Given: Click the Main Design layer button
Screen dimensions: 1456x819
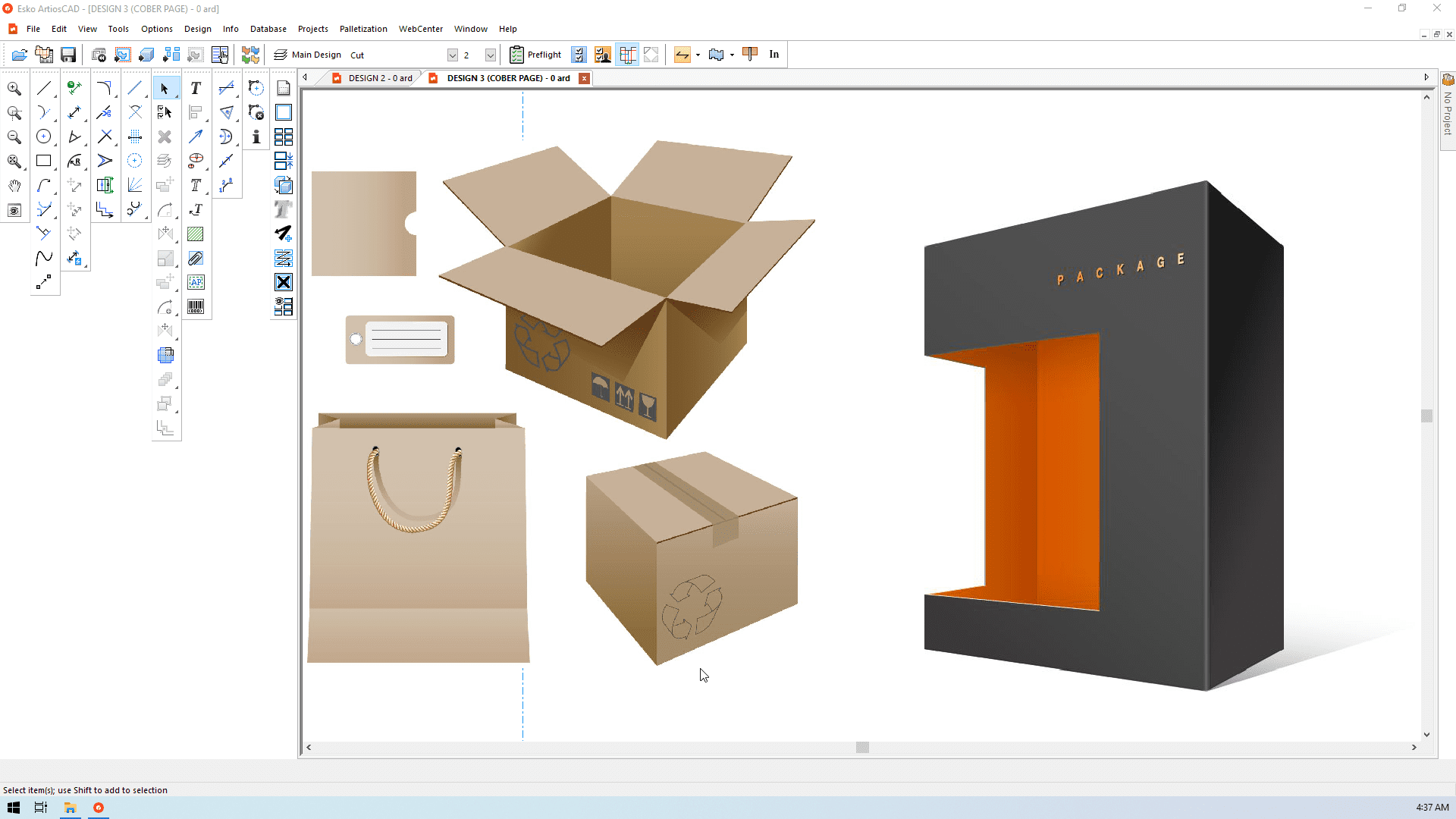Looking at the screenshot, I should [308, 55].
